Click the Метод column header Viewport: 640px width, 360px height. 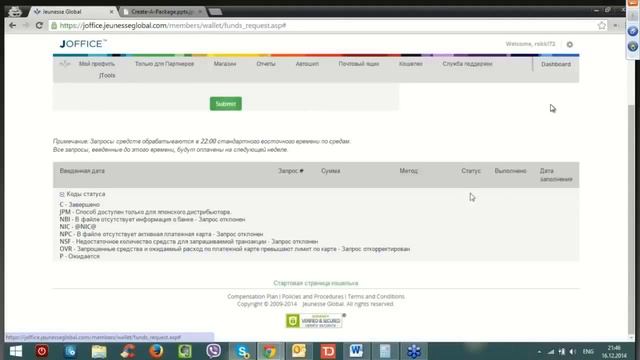pyautogui.click(x=409, y=171)
